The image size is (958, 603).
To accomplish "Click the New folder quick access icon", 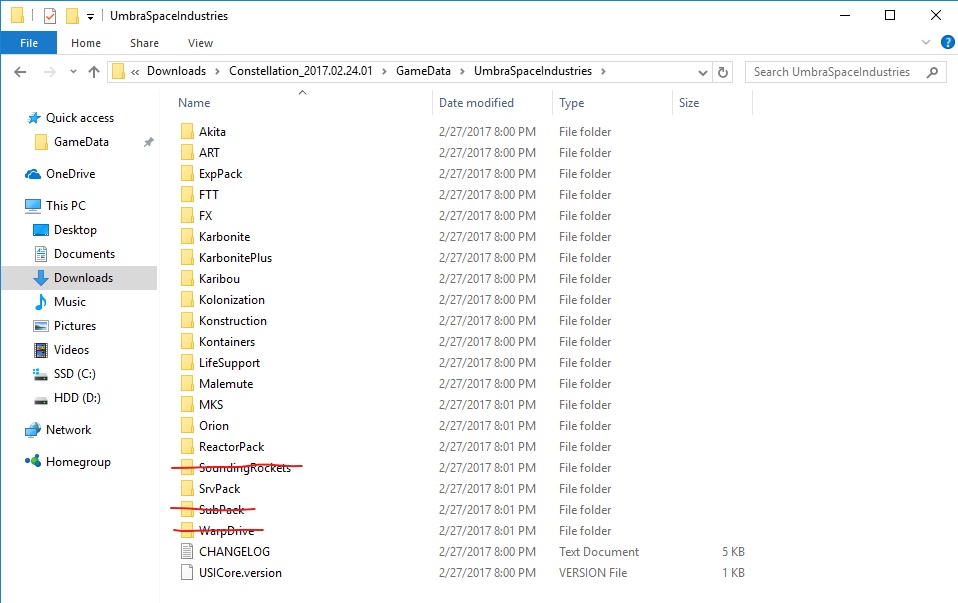I will pos(72,16).
